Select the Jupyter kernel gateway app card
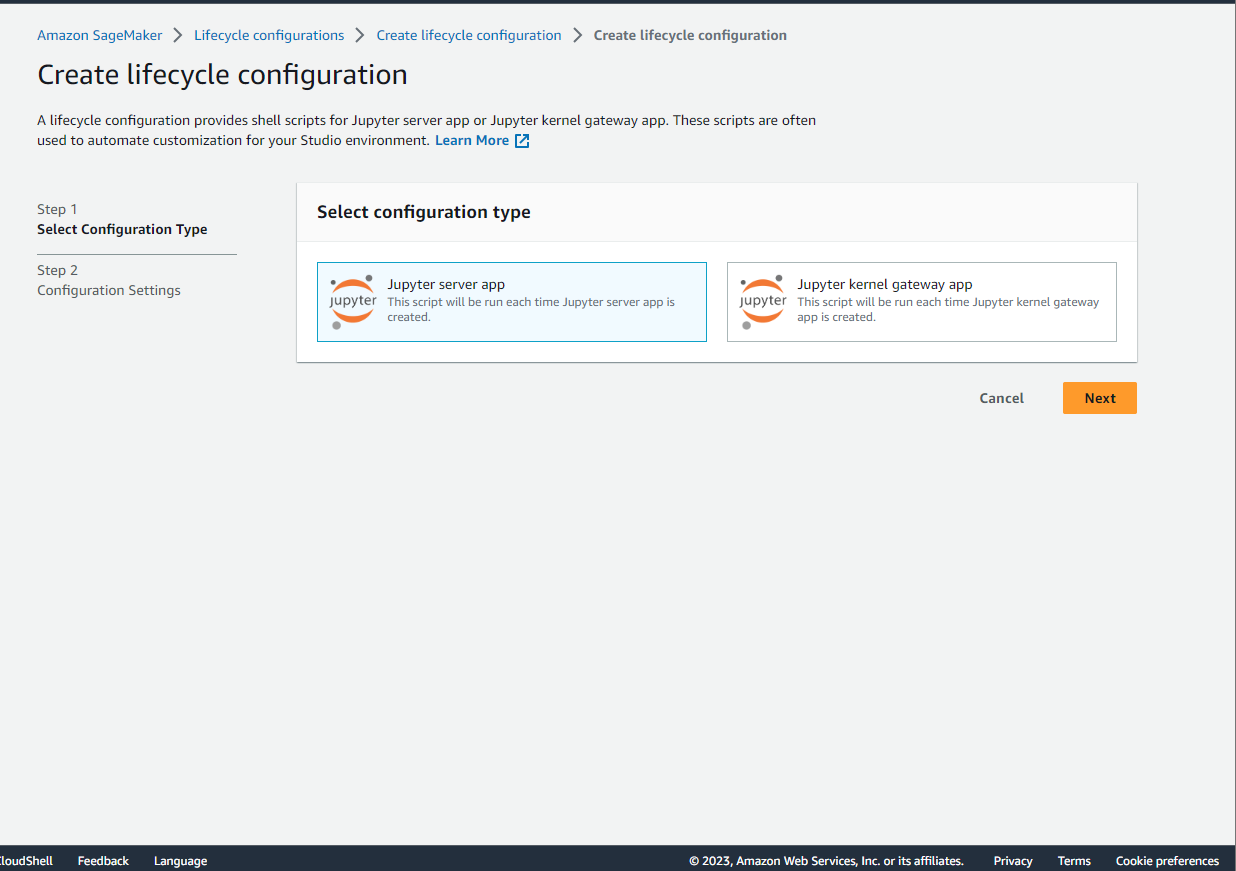This screenshot has width=1236, height=871. tap(922, 302)
